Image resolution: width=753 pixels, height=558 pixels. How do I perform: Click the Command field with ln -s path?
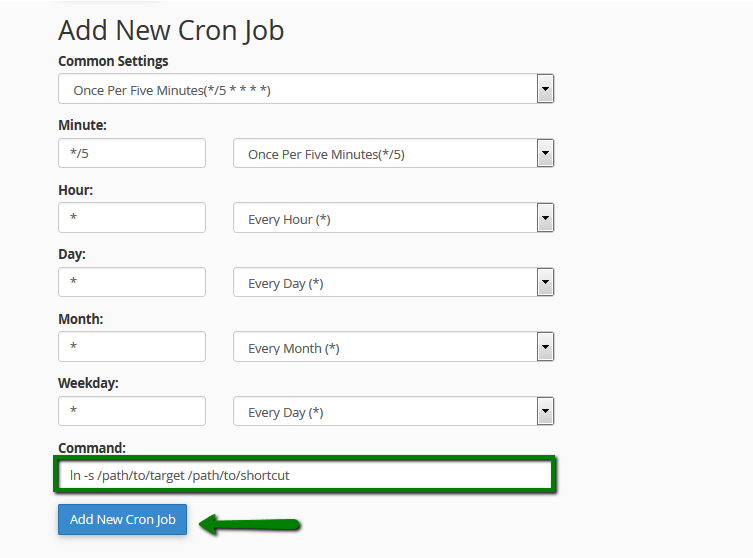[x=304, y=474]
